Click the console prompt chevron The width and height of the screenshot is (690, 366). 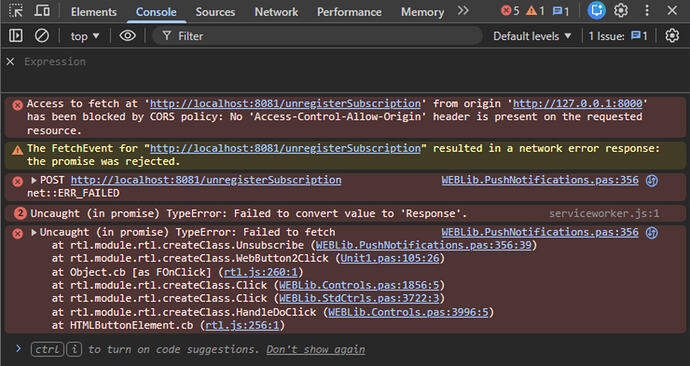18,349
